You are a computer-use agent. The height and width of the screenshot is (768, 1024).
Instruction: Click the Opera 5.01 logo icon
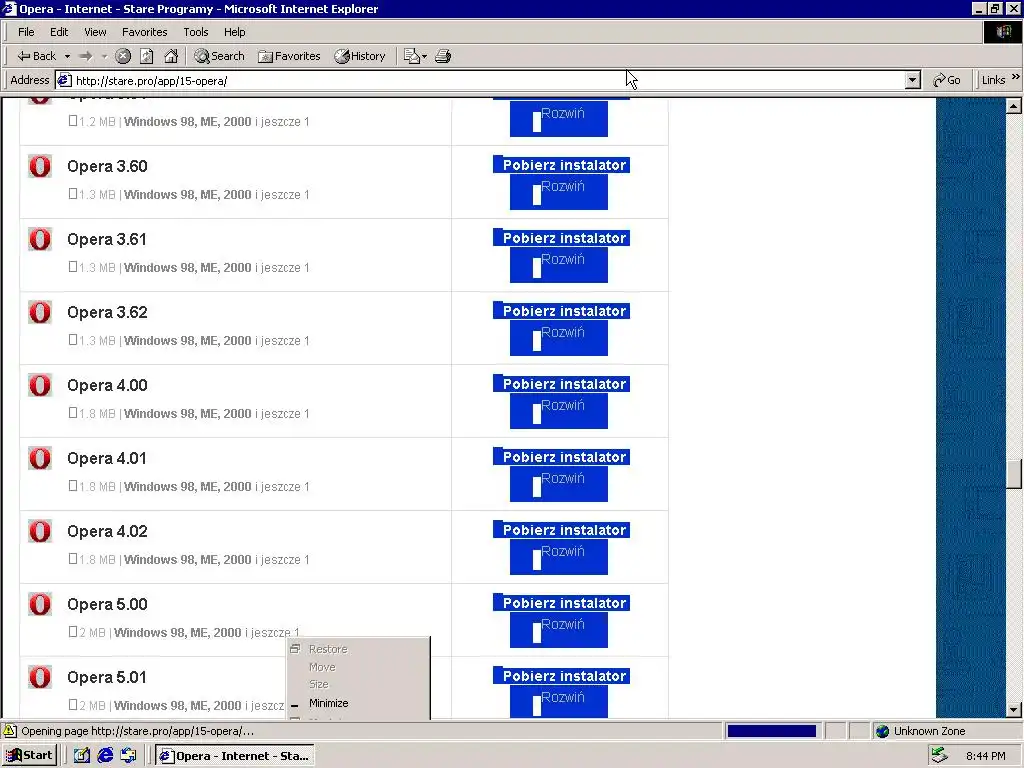[39, 677]
